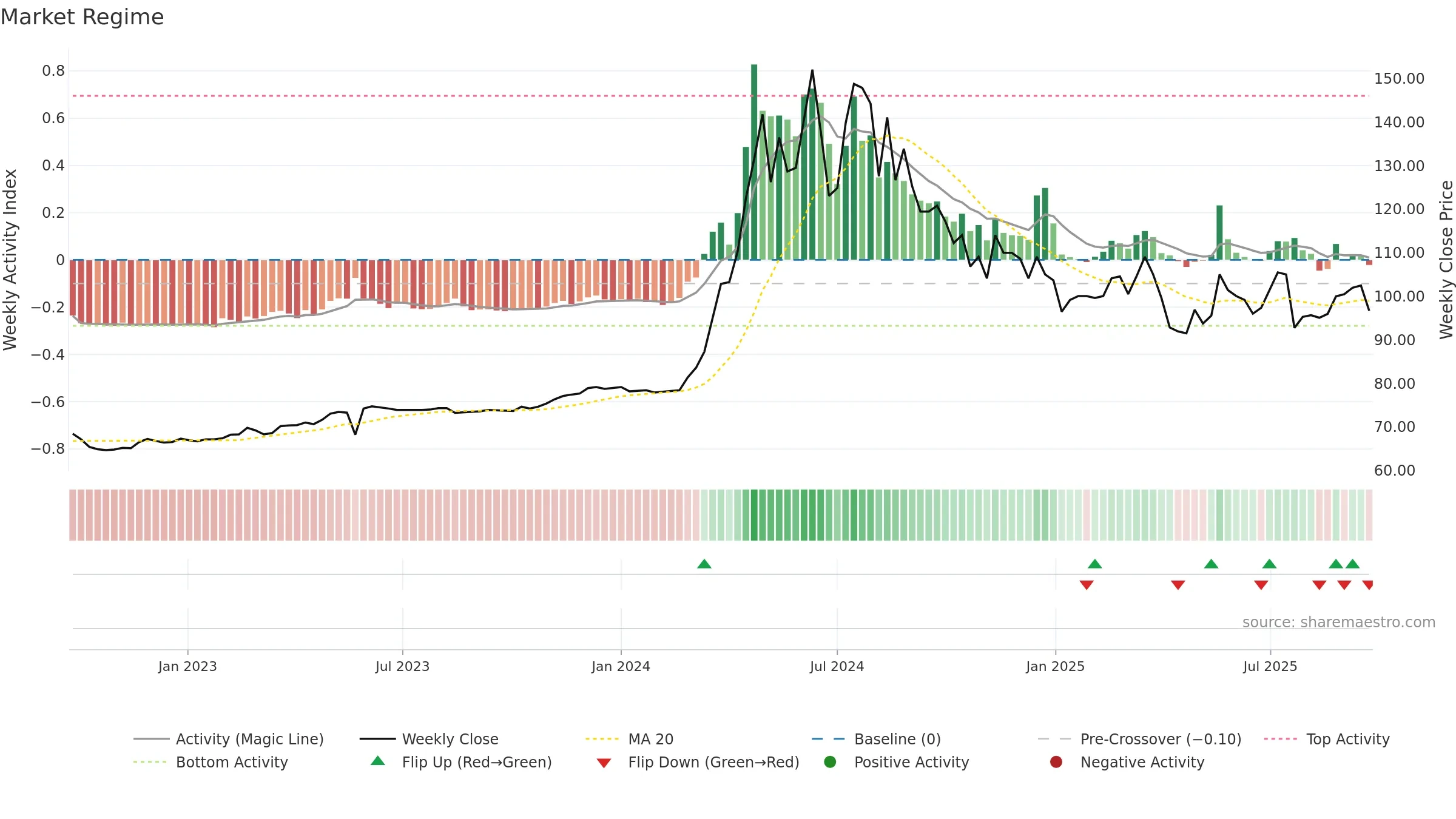Viewport: 1456px width, 819px height.
Task: Click the Jan 2025 x-axis label
Action: coord(1055,667)
